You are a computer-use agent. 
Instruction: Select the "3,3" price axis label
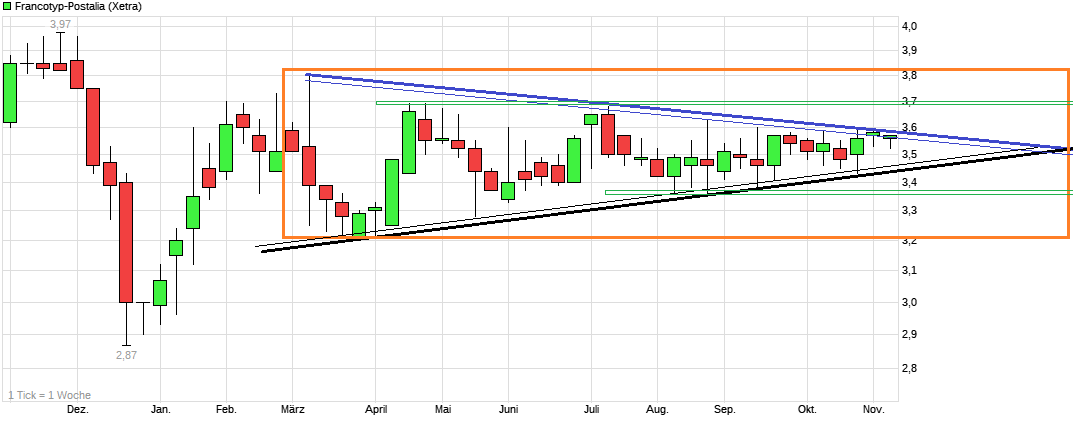(909, 211)
